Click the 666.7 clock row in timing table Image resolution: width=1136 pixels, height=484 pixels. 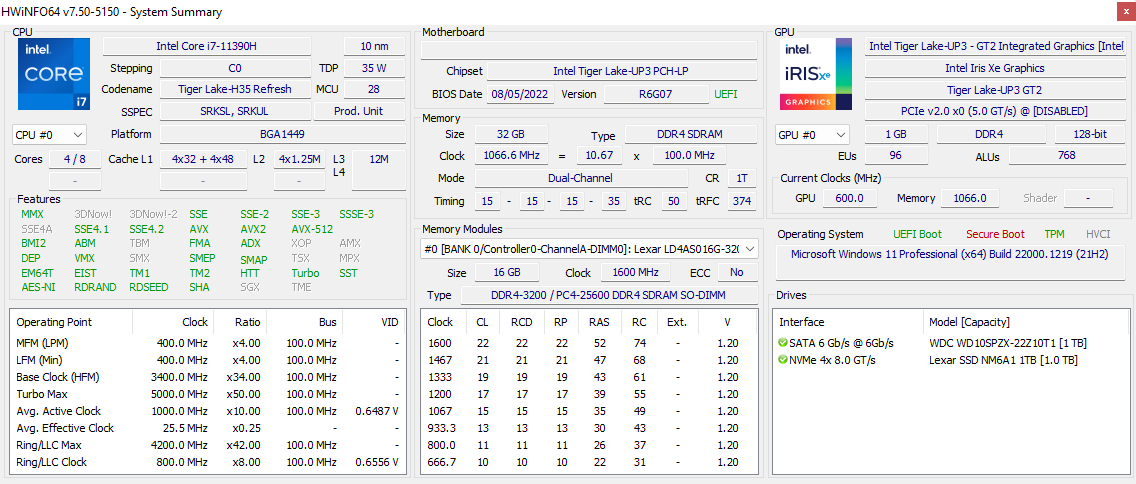tap(590, 462)
